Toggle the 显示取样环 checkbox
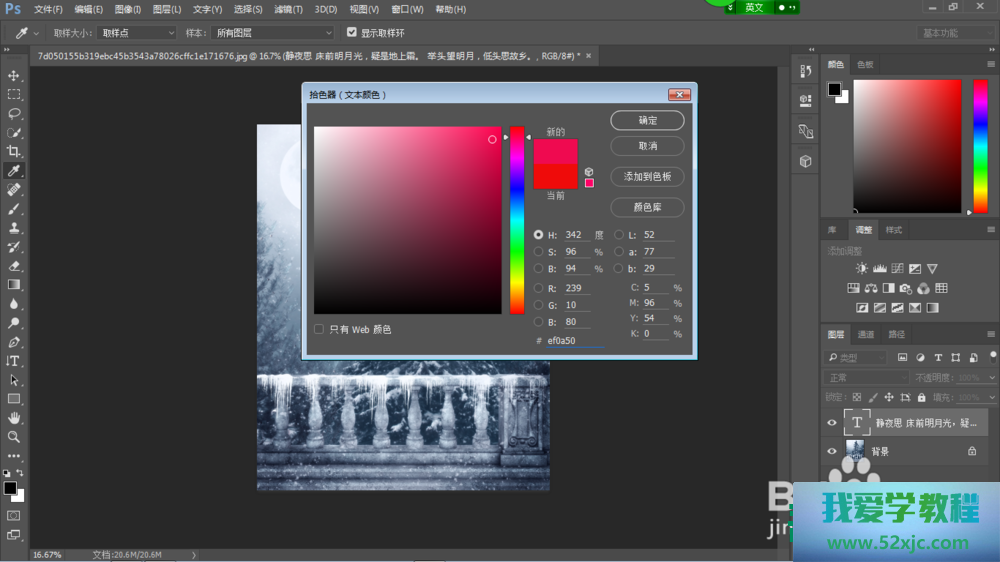1000x562 pixels. tap(351, 33)
